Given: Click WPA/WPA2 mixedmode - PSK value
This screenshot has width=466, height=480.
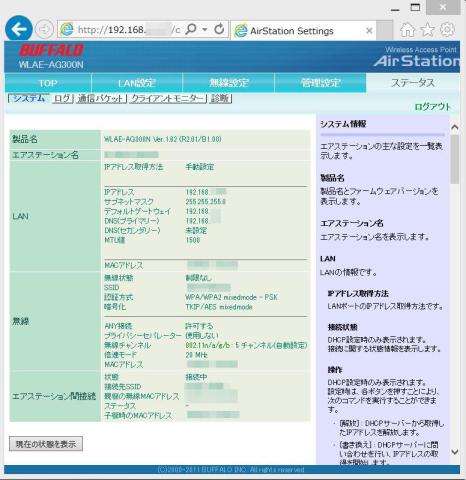Looking at the screenshot, I should (x=231, y=297).
